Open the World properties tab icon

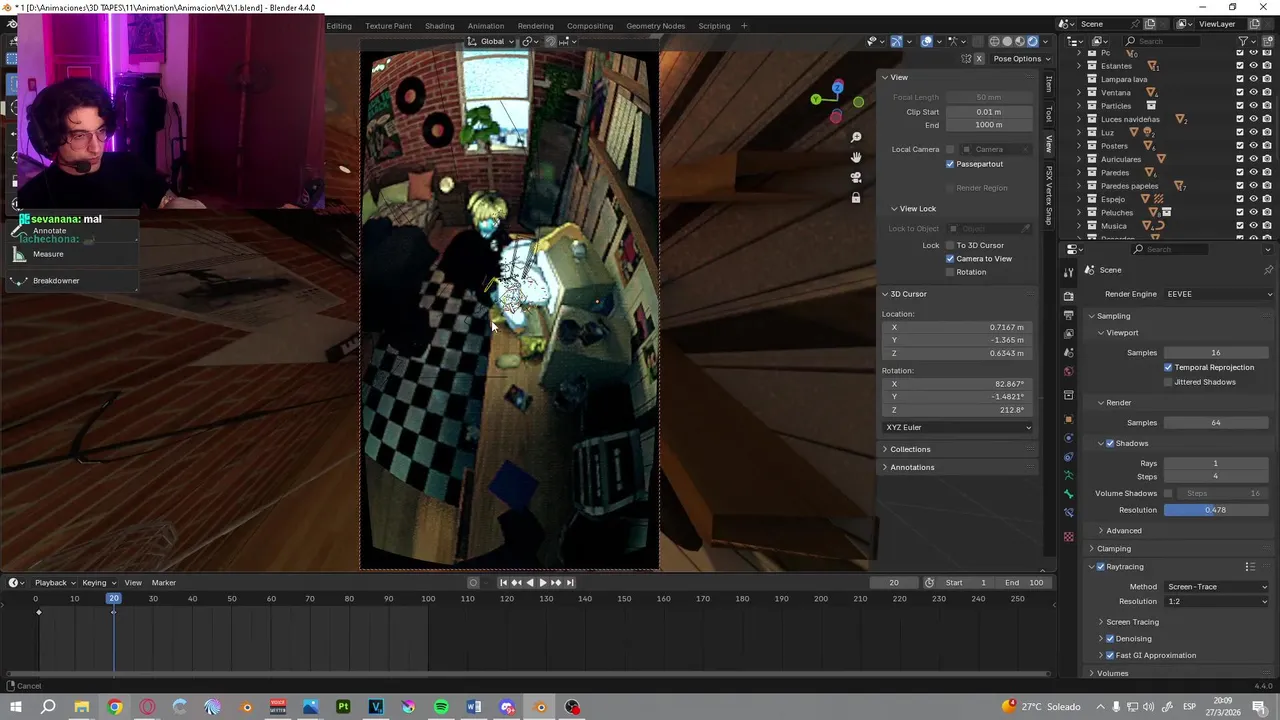[1068, 372]
